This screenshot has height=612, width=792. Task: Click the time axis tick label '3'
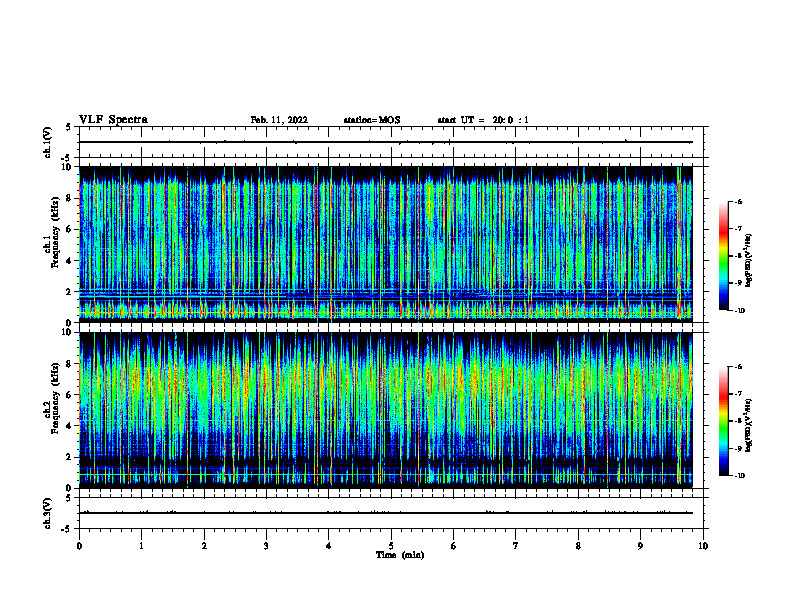pyautogui.click(x=266, y=546)
